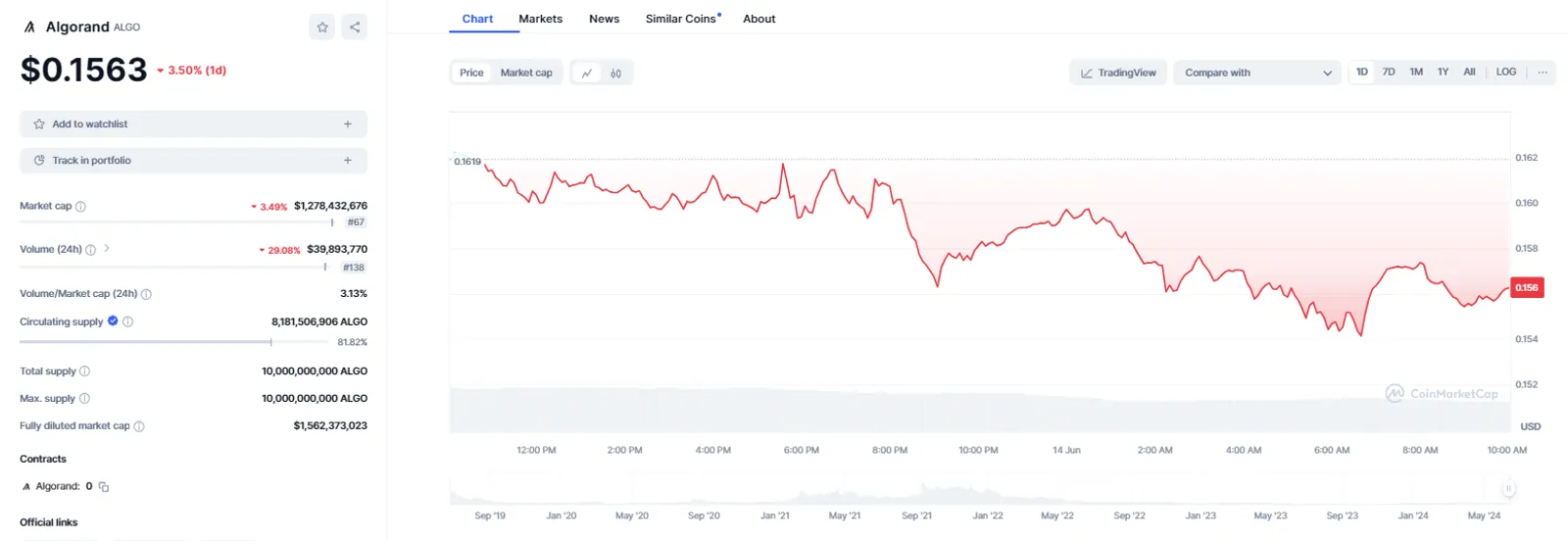Click the 3.13% volume ratio value
This screenshot has height=541, width=1568.
pos(354,293)
